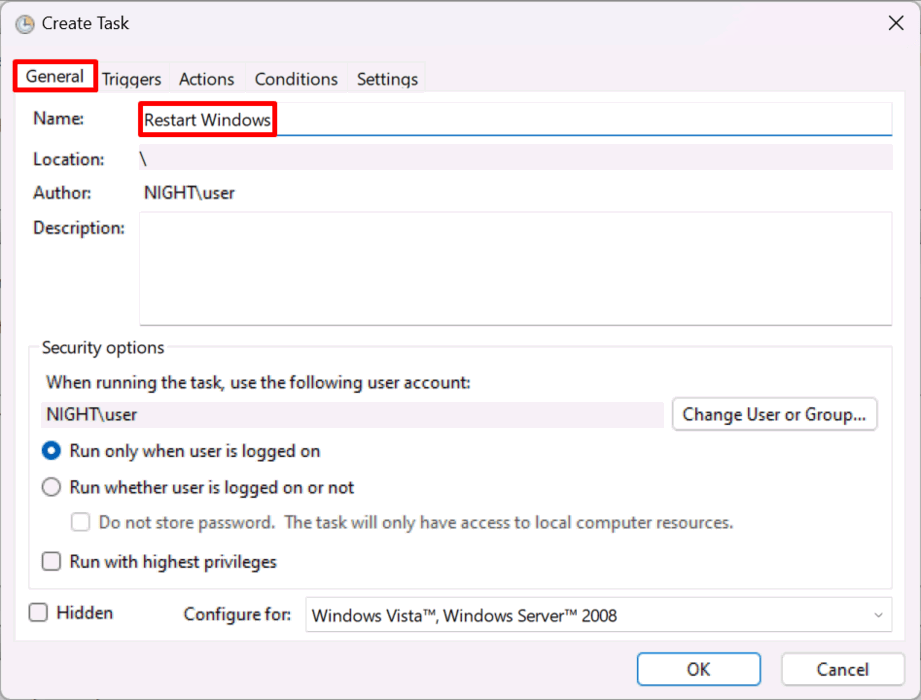Click the Location: label
This screenshot has width=921, height=700.
(x=69, y=159)
